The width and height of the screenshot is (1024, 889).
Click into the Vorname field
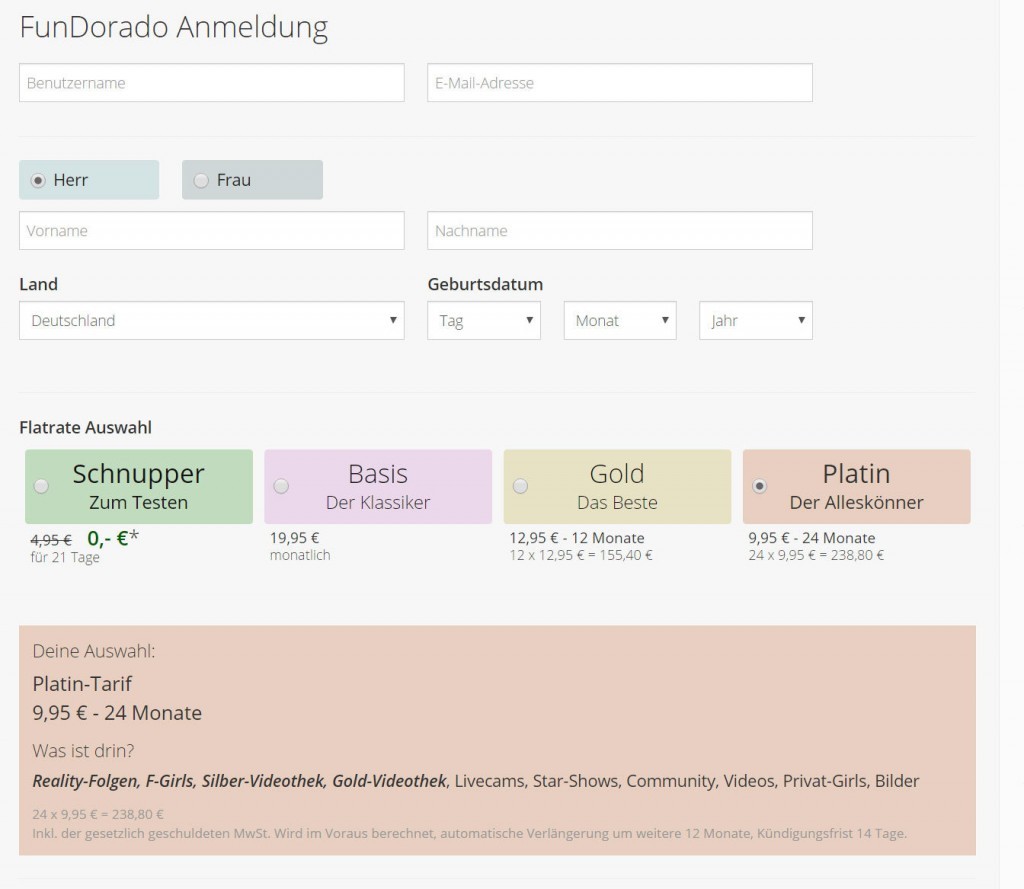coord(211,231)
